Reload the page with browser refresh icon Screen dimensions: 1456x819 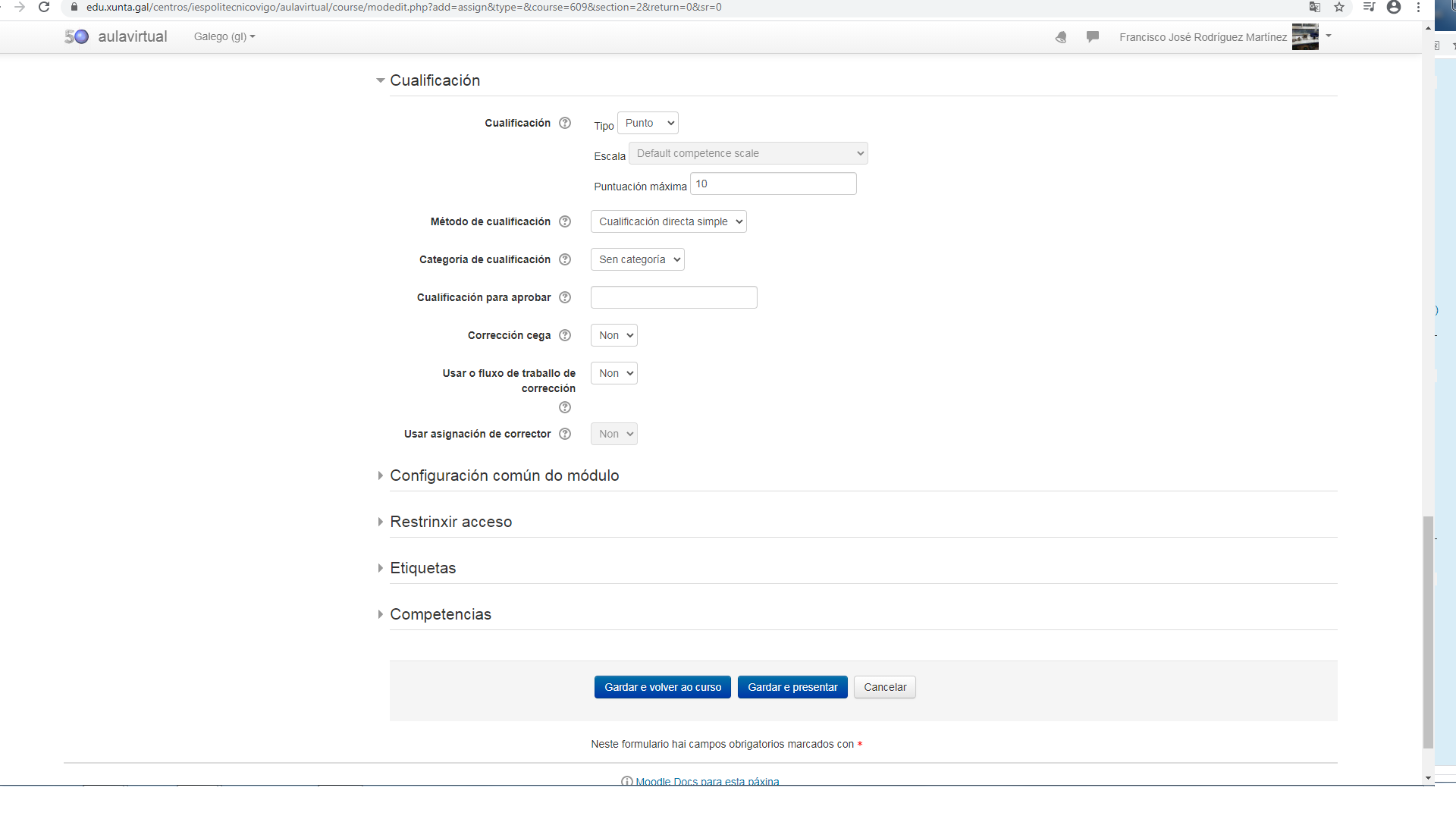44,8
